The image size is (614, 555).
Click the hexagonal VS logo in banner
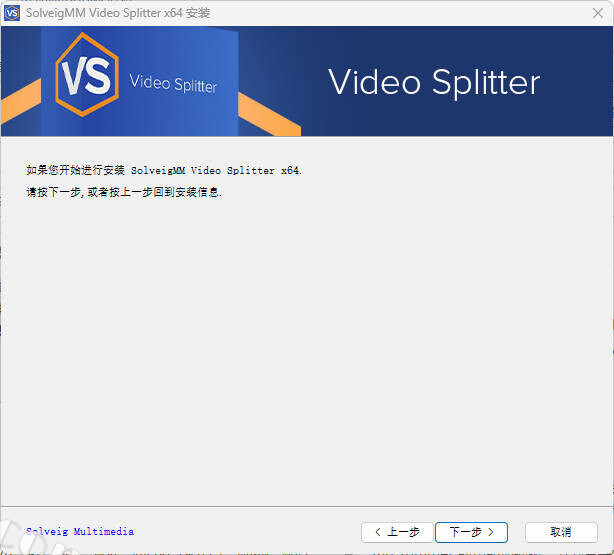coord(87,75)
